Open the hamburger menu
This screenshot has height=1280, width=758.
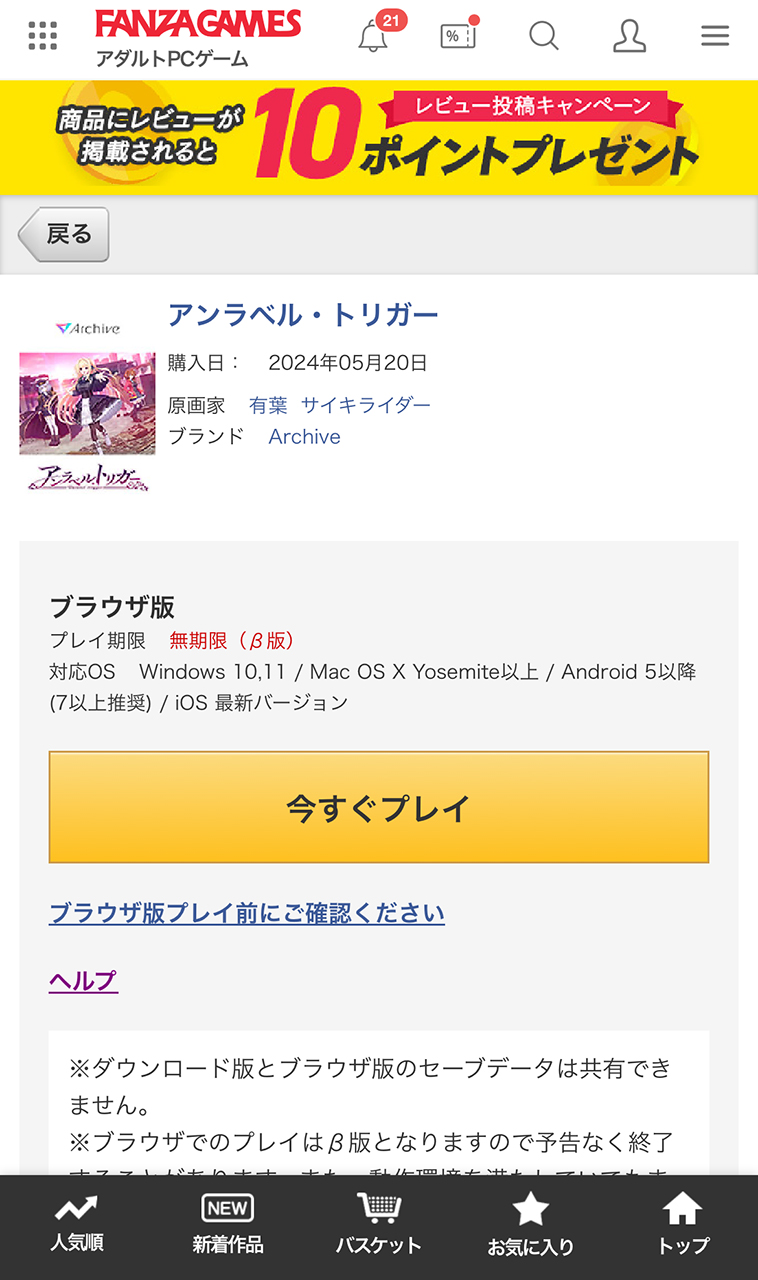coord(715,36)
